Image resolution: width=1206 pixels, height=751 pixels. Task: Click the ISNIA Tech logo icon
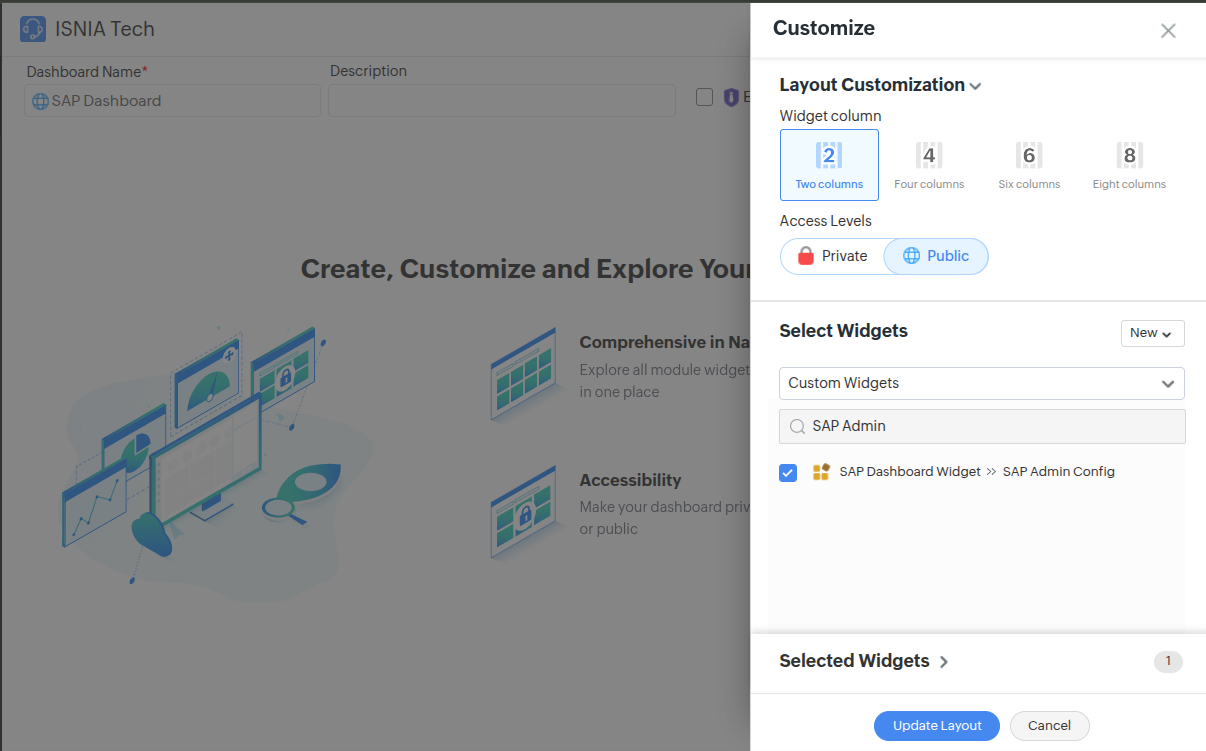pyautogui.click(x=33, y=29)
